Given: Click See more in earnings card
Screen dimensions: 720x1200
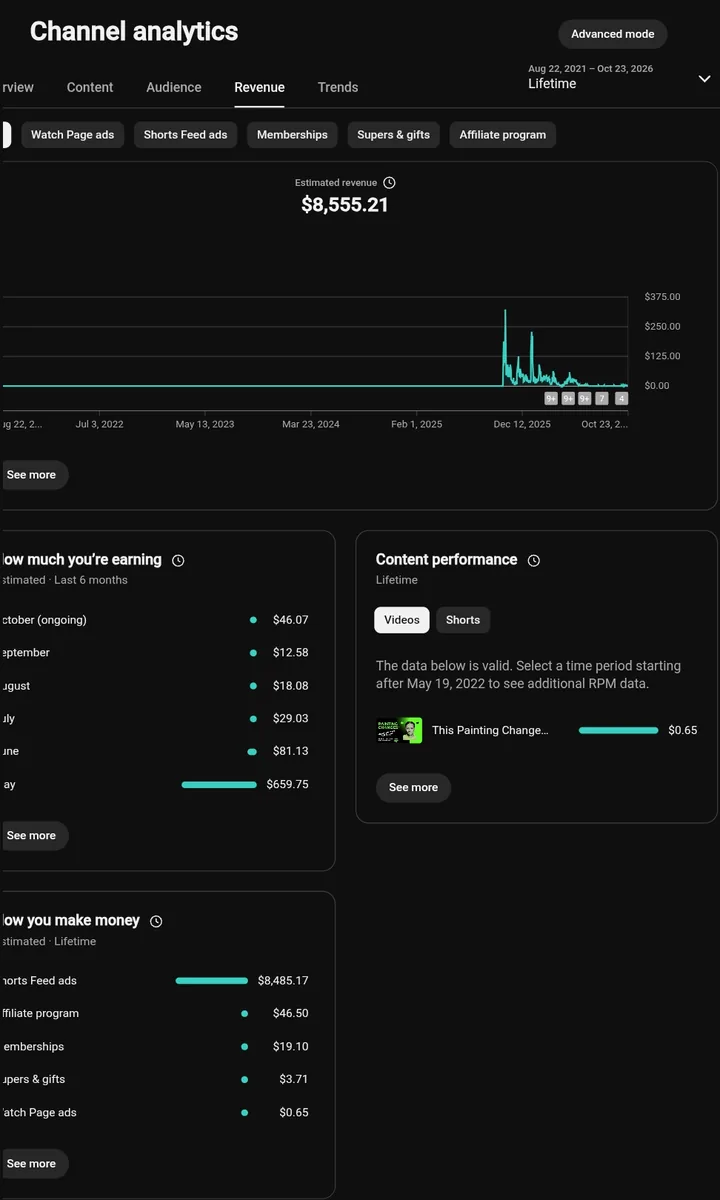Looking at the screenshot, I should point(32,836).
